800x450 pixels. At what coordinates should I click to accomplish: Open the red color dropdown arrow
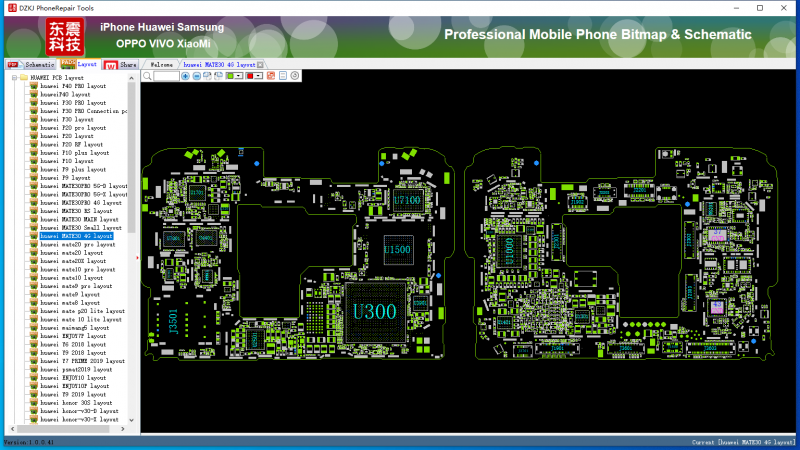(x=258, y=76)
